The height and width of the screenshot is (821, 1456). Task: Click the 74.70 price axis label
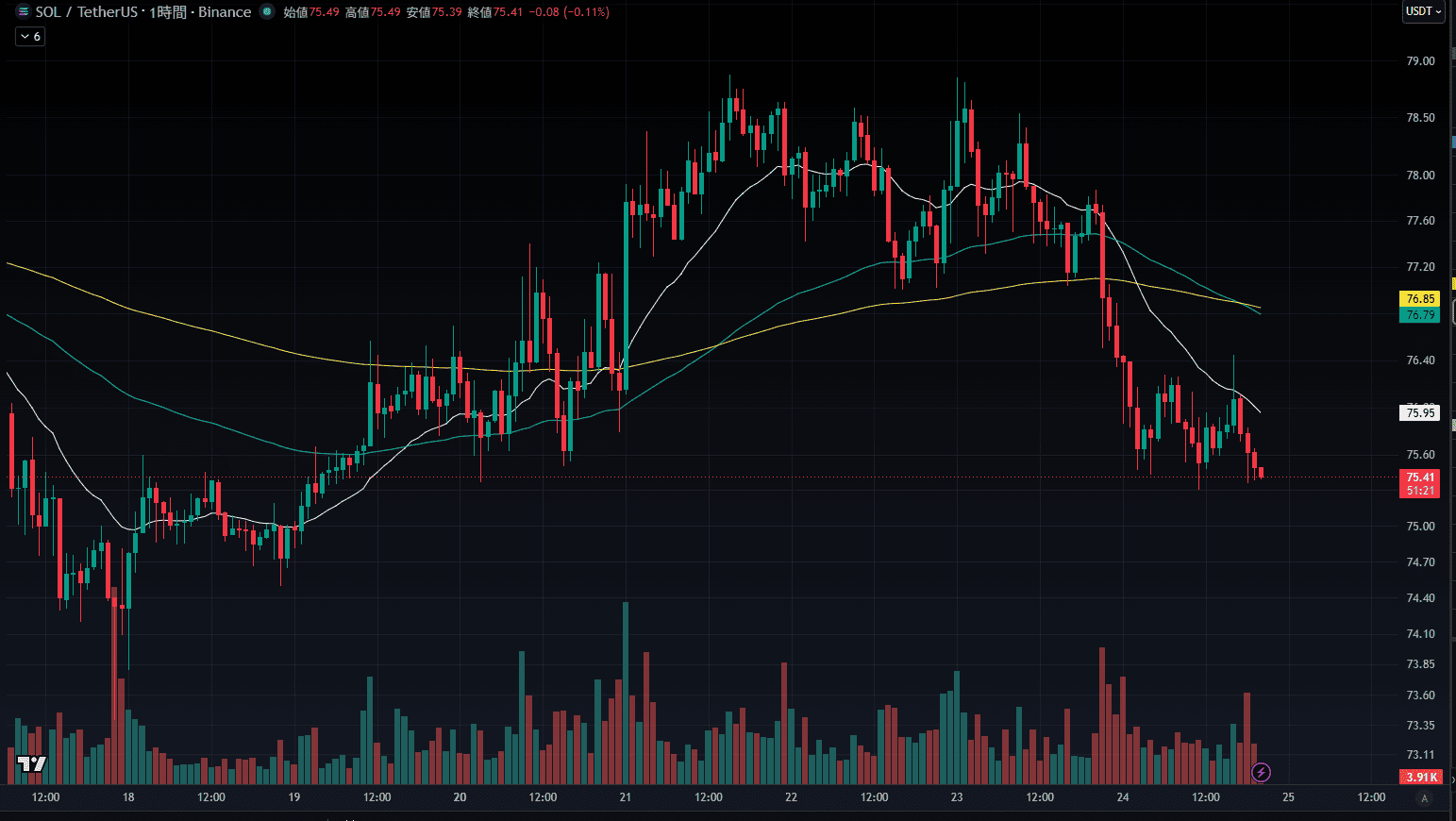(x=1420, y=562)
